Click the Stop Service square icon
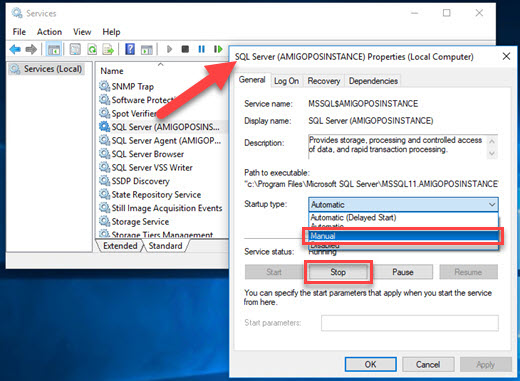 (x=185, y=49)
